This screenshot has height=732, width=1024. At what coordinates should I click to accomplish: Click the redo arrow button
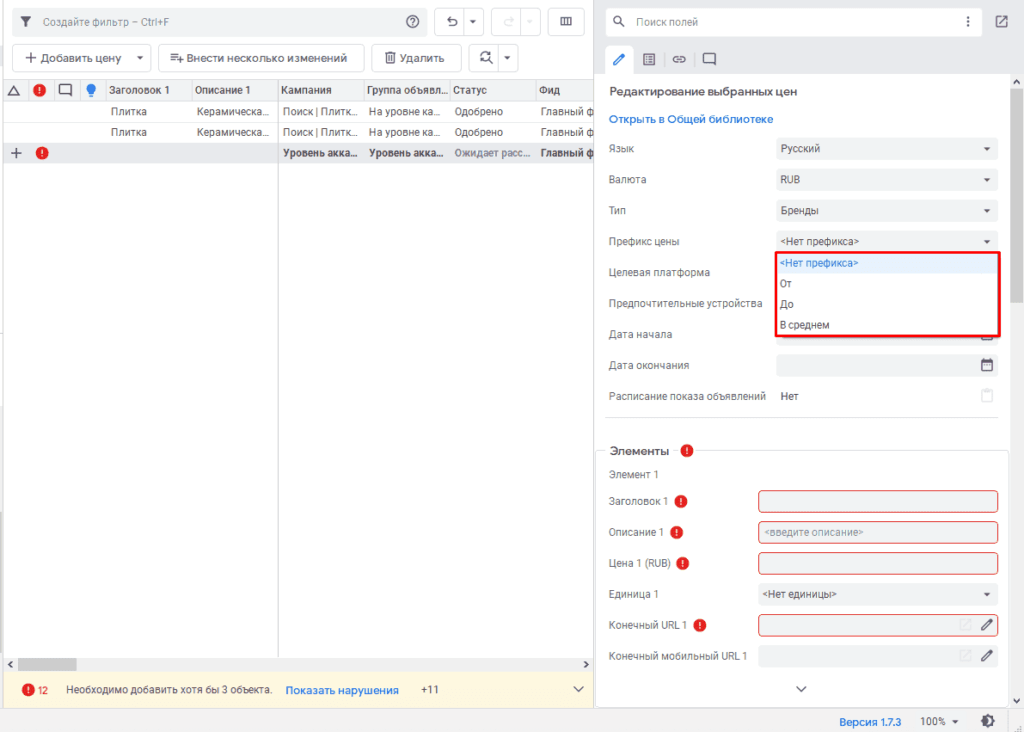508,22
